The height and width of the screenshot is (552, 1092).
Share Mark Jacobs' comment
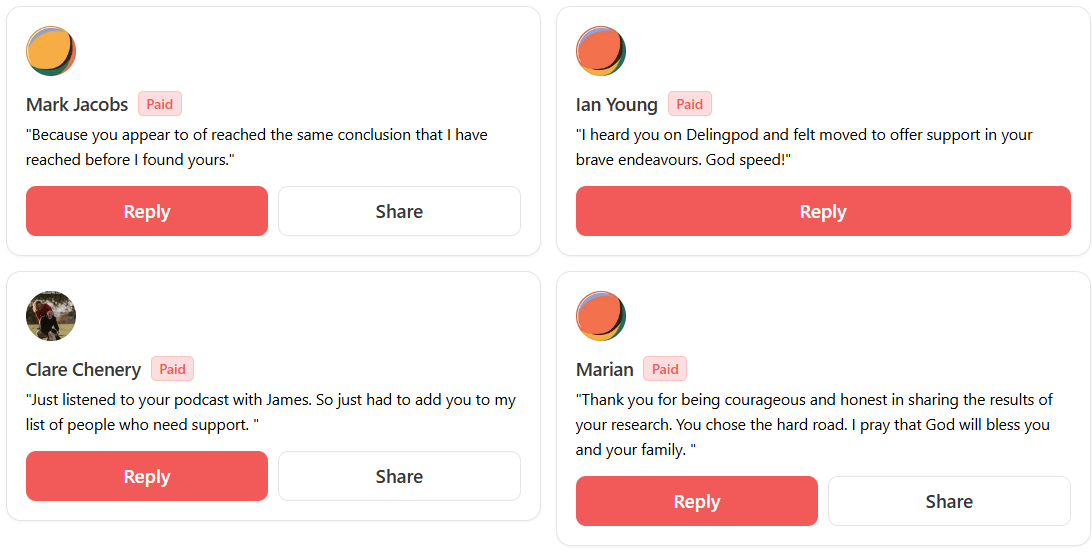399,211
